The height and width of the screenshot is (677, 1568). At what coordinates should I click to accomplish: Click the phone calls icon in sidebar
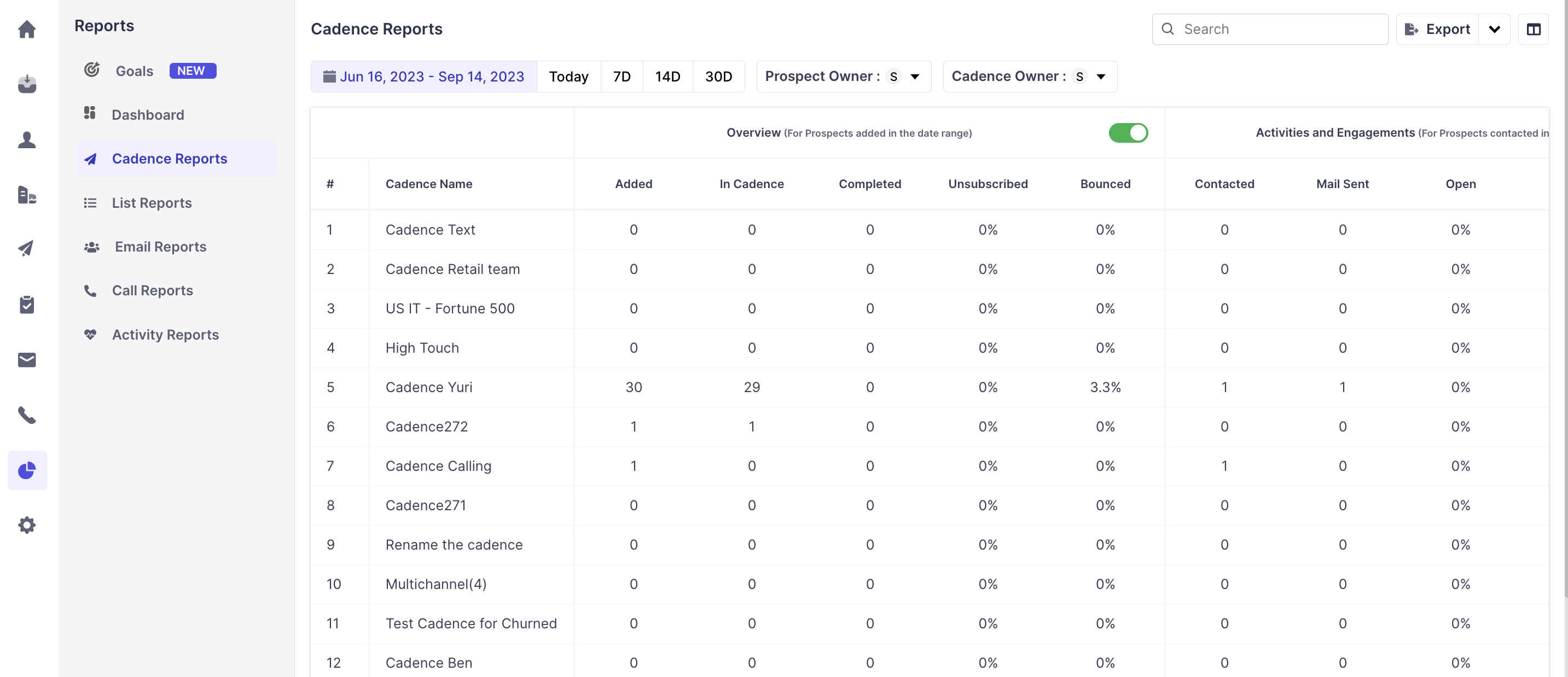pos(27,415)
